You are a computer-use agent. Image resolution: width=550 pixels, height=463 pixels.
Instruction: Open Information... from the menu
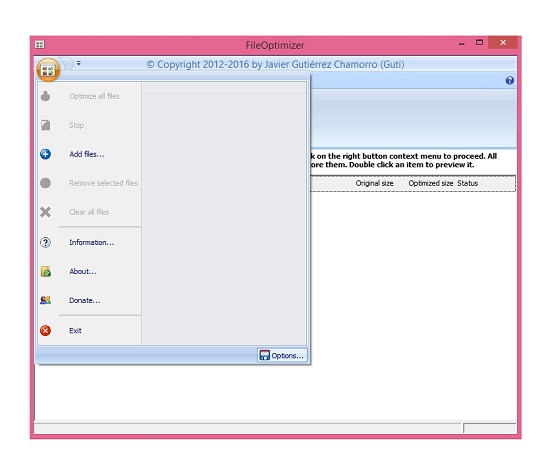coord(92,242)
